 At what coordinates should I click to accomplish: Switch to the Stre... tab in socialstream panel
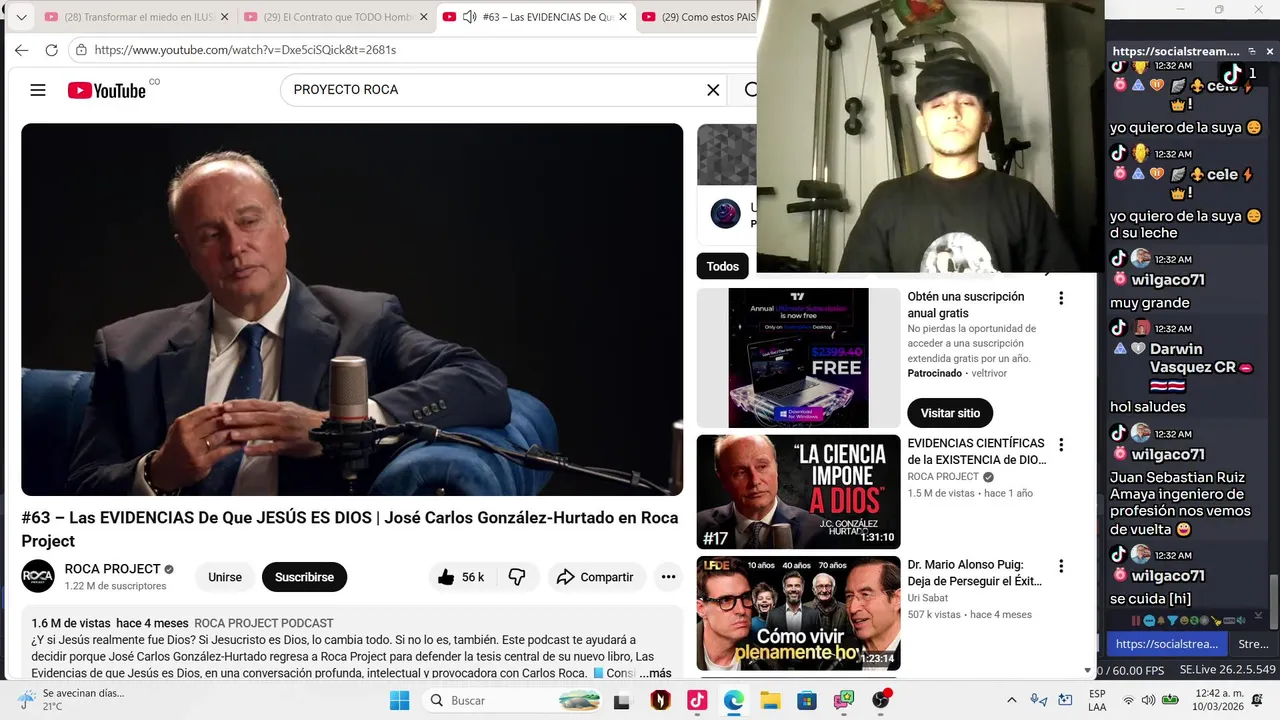pyautogui.click(x=1253, y=644)
